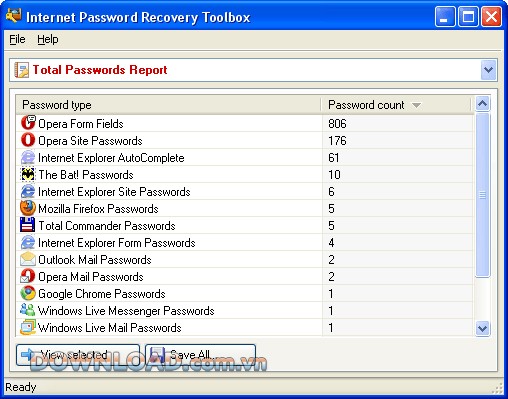This screenshot has height=399, width=508.
Task: Click Internet Explorer Site Passwords icon
Action: pos(28,191)
